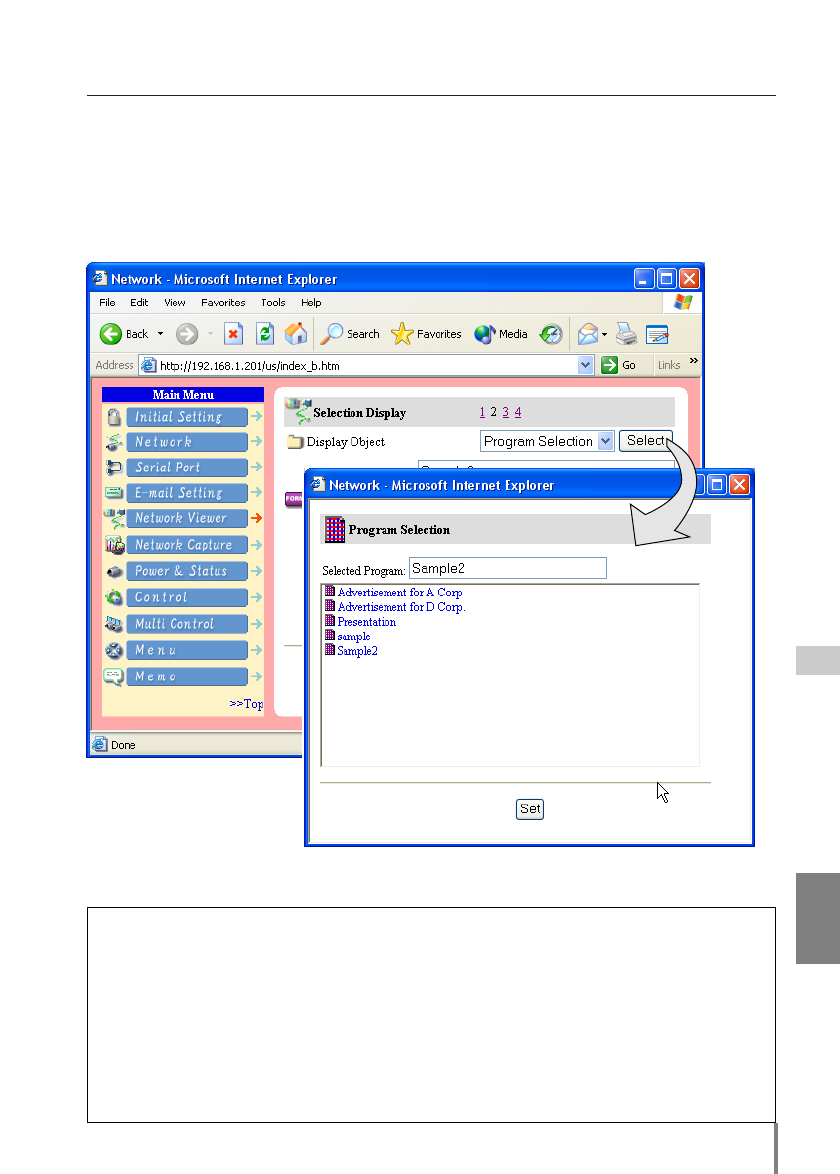Image resolution: width=840 pixels, height=1174 pixels.
Task: Open the Network Capture menu button
Action: click(187, 545)
